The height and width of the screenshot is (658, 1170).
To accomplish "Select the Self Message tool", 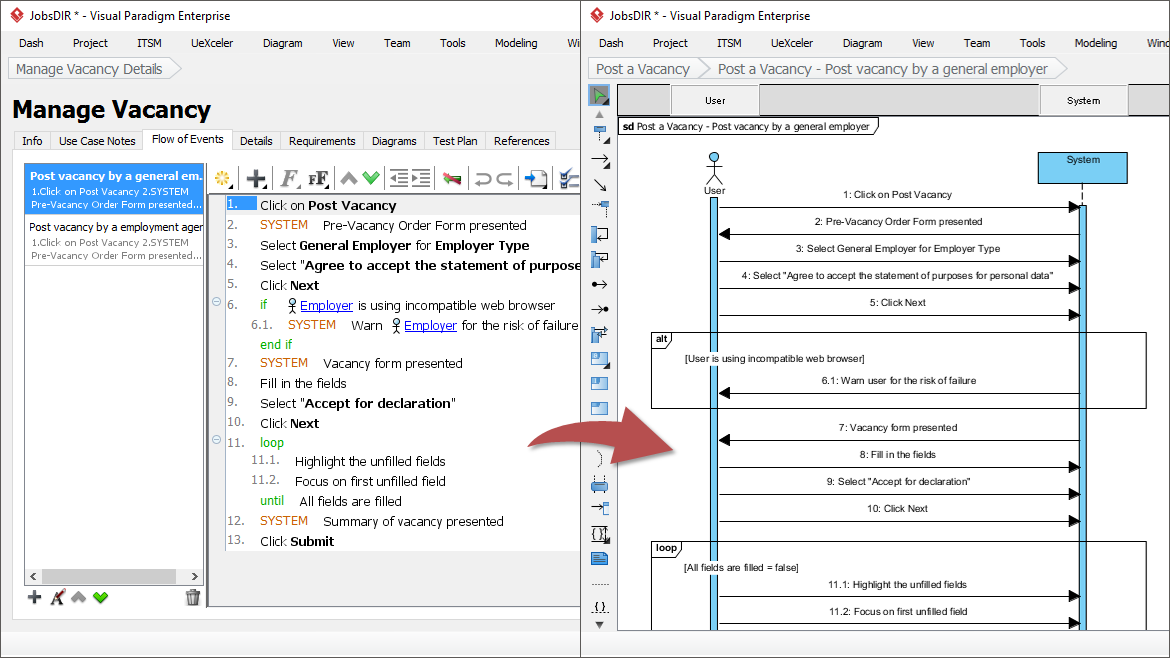I will coord(600,234).
